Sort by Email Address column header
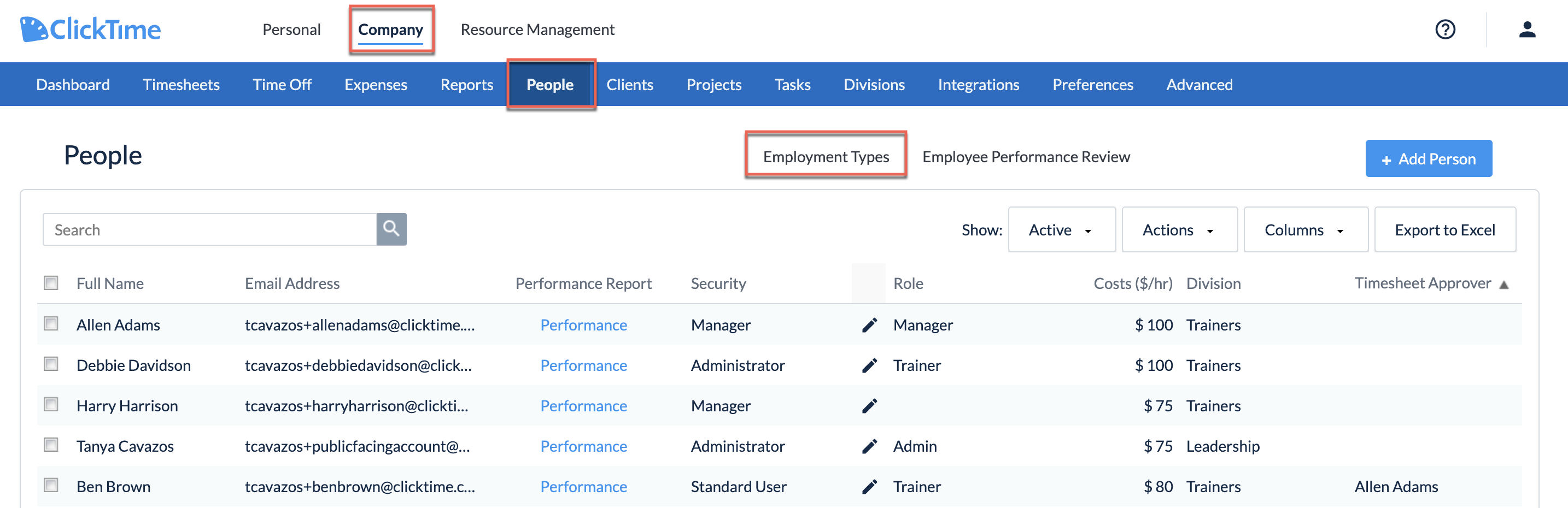The height and width of the screenshot is (508, 1568). (x=292, y=283)
